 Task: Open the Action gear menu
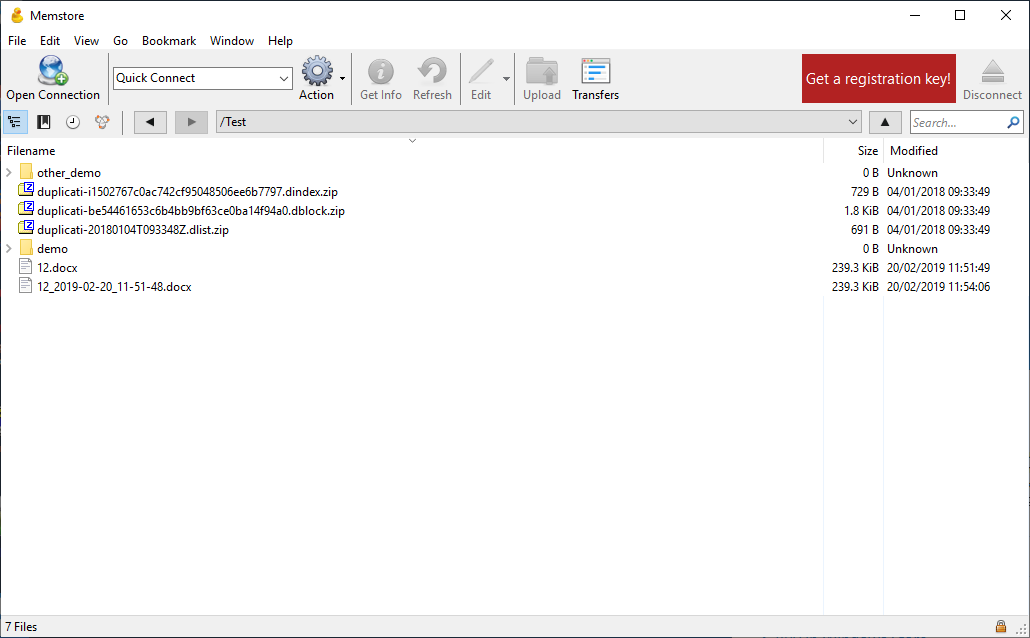point(317,71)
